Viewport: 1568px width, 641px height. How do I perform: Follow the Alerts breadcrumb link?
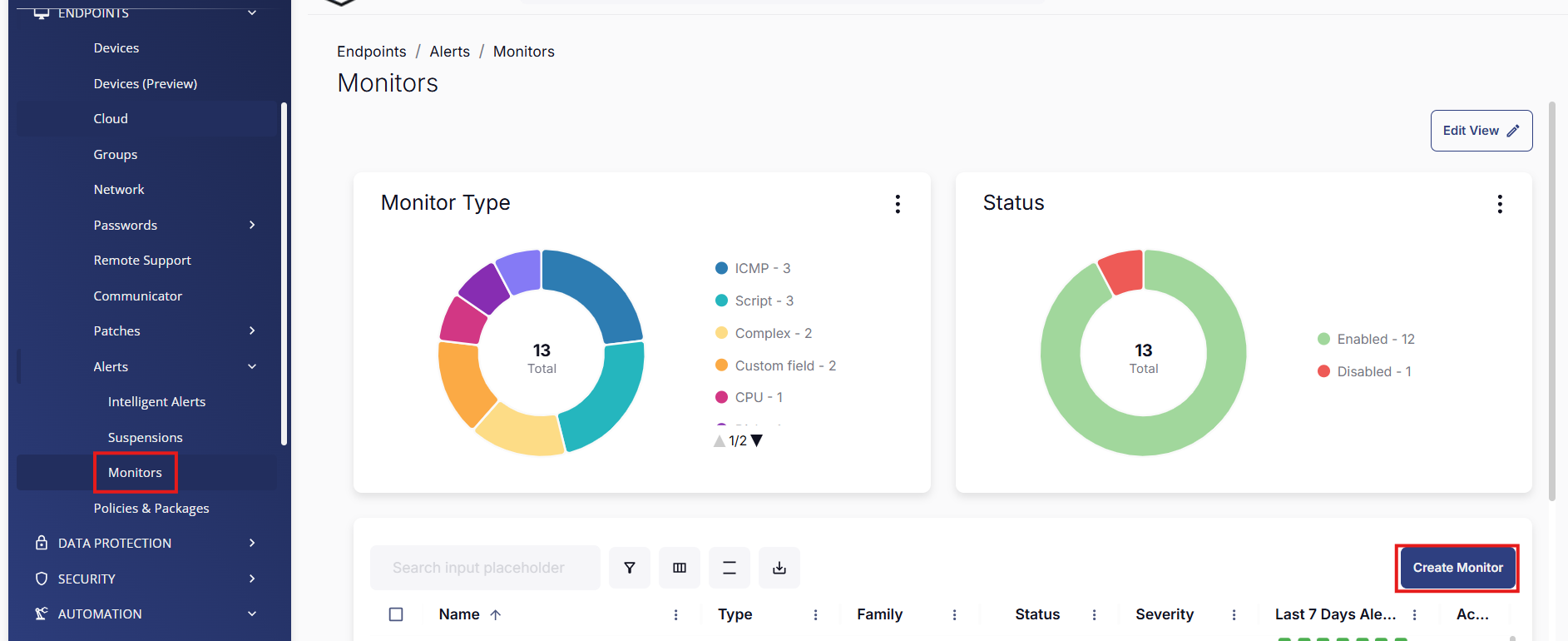pos(450,52)
